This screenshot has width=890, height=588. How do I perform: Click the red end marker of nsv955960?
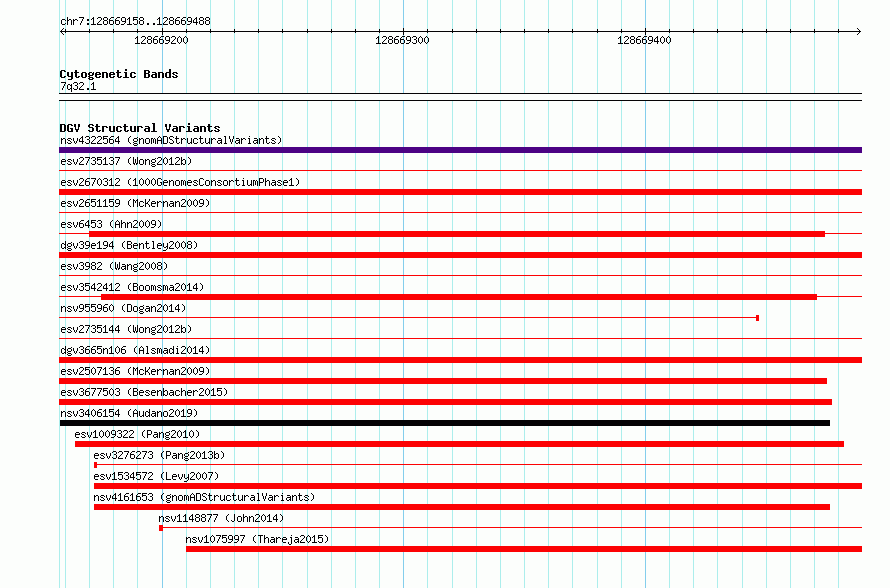(757, 318)
